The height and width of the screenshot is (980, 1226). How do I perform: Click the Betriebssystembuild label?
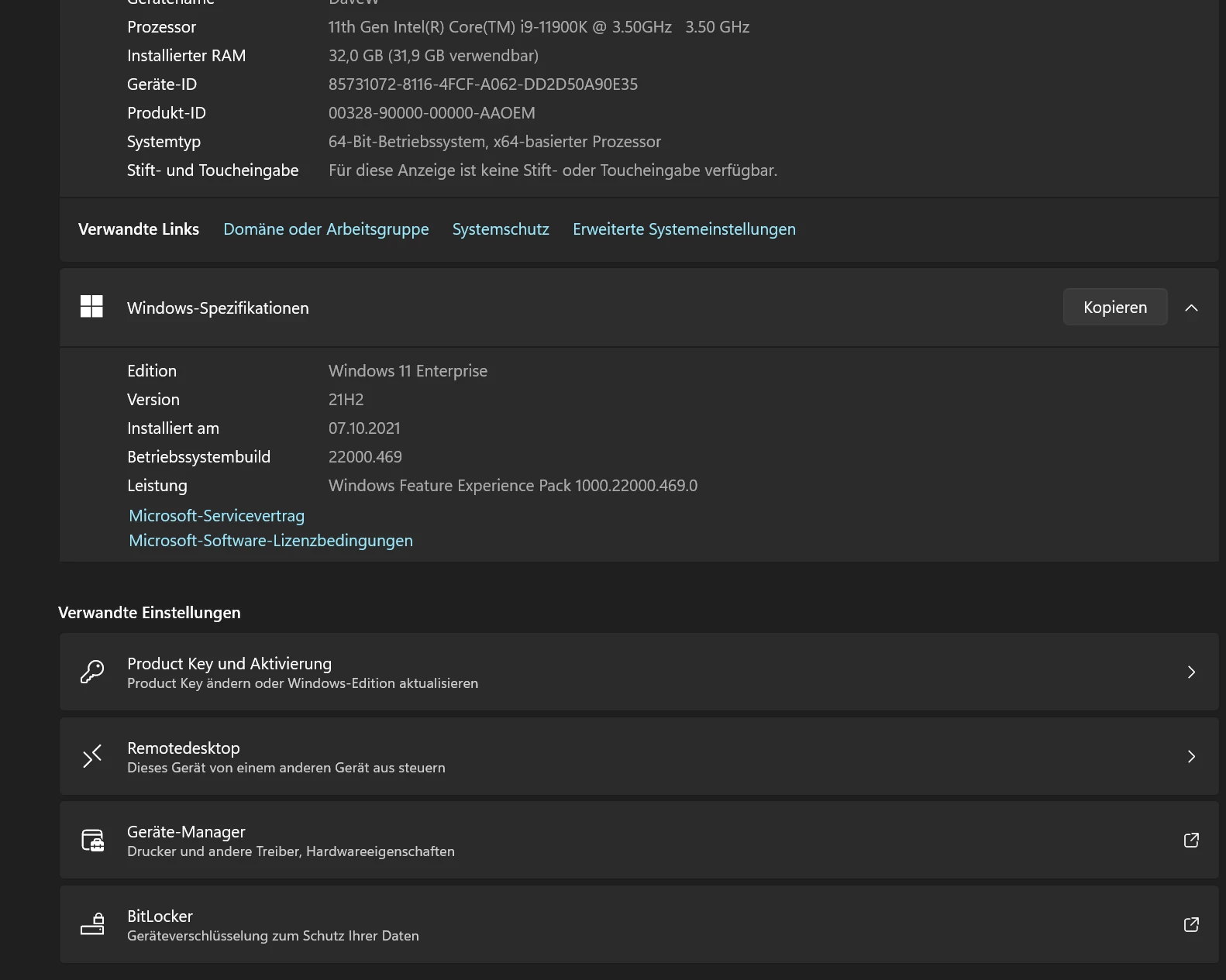click(198, 457)
